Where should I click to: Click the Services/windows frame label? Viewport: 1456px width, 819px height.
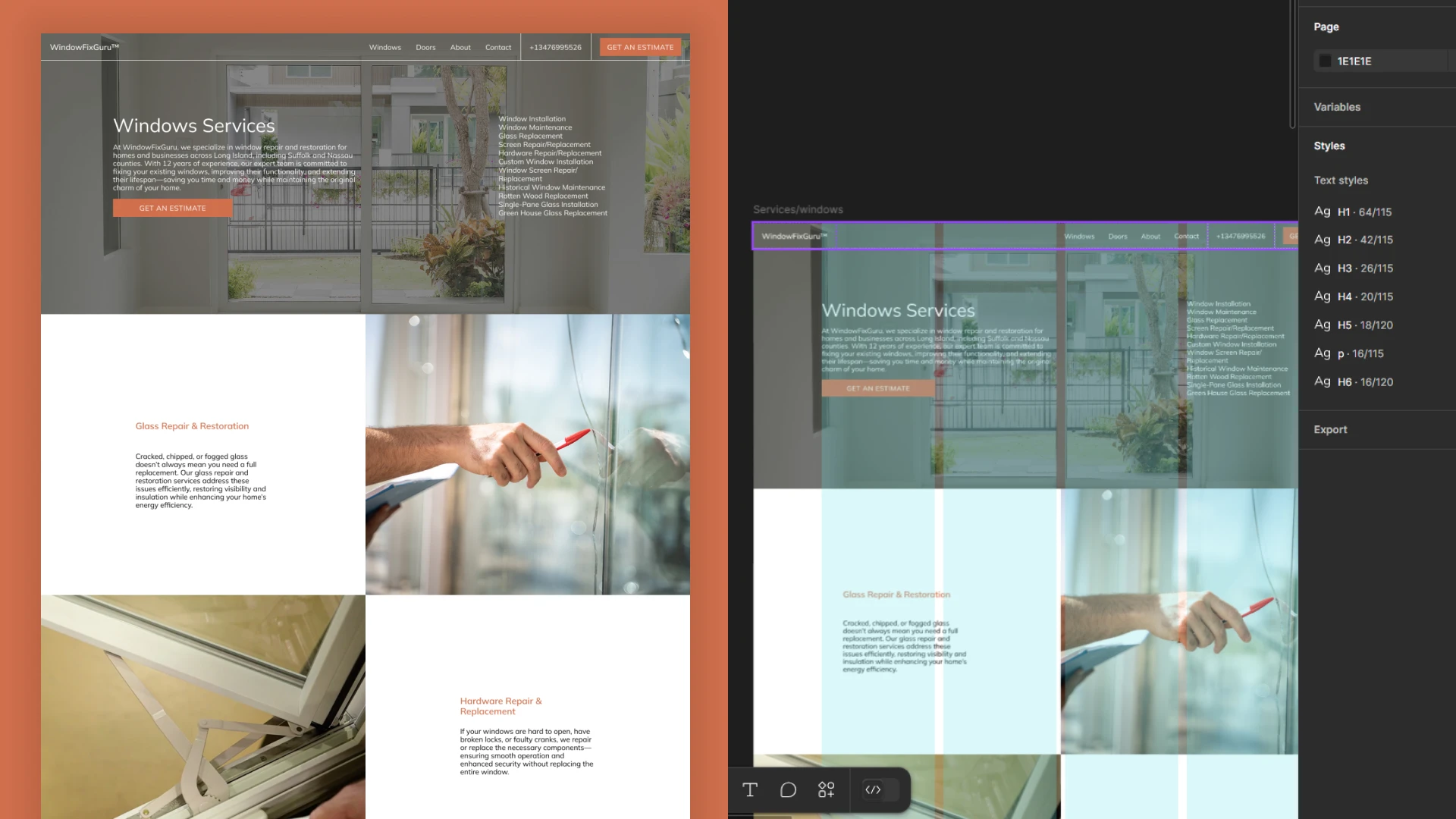(798, 210)
